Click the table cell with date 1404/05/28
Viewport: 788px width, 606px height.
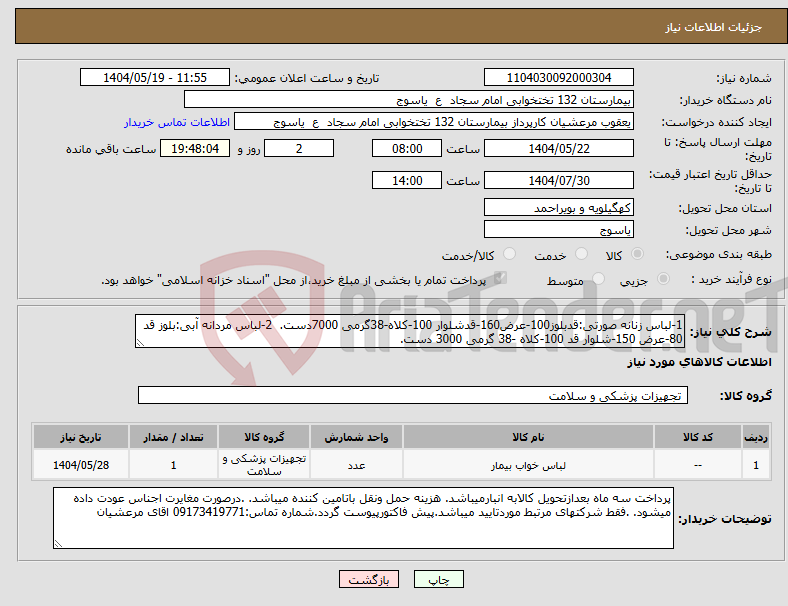click(81, 465)
